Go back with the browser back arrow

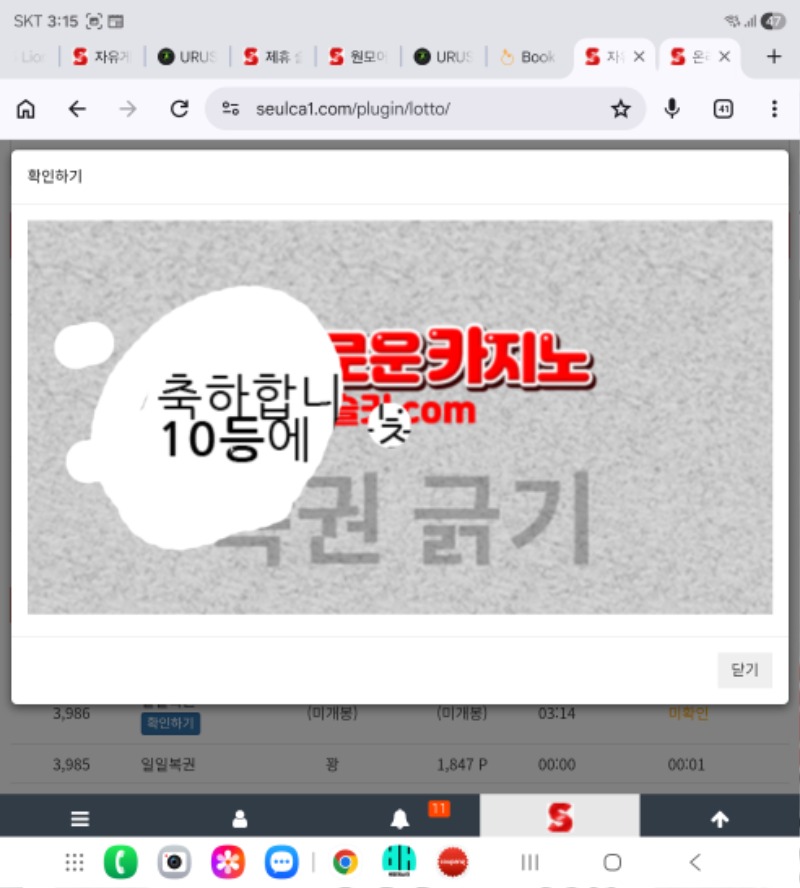coord(77,109)
